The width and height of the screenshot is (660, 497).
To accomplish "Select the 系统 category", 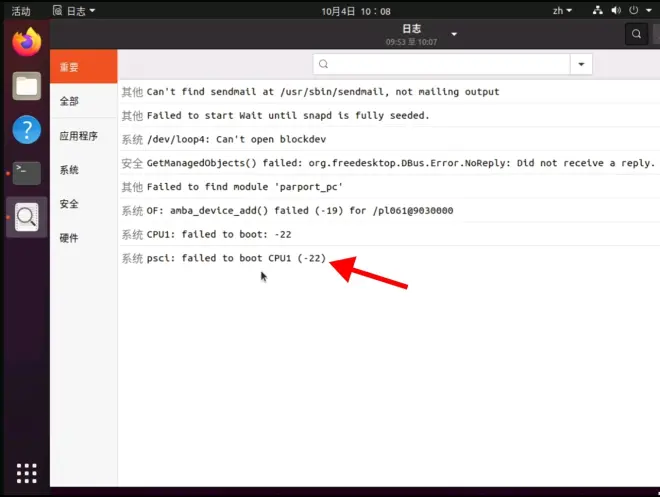I will click(x=83, y=170).
